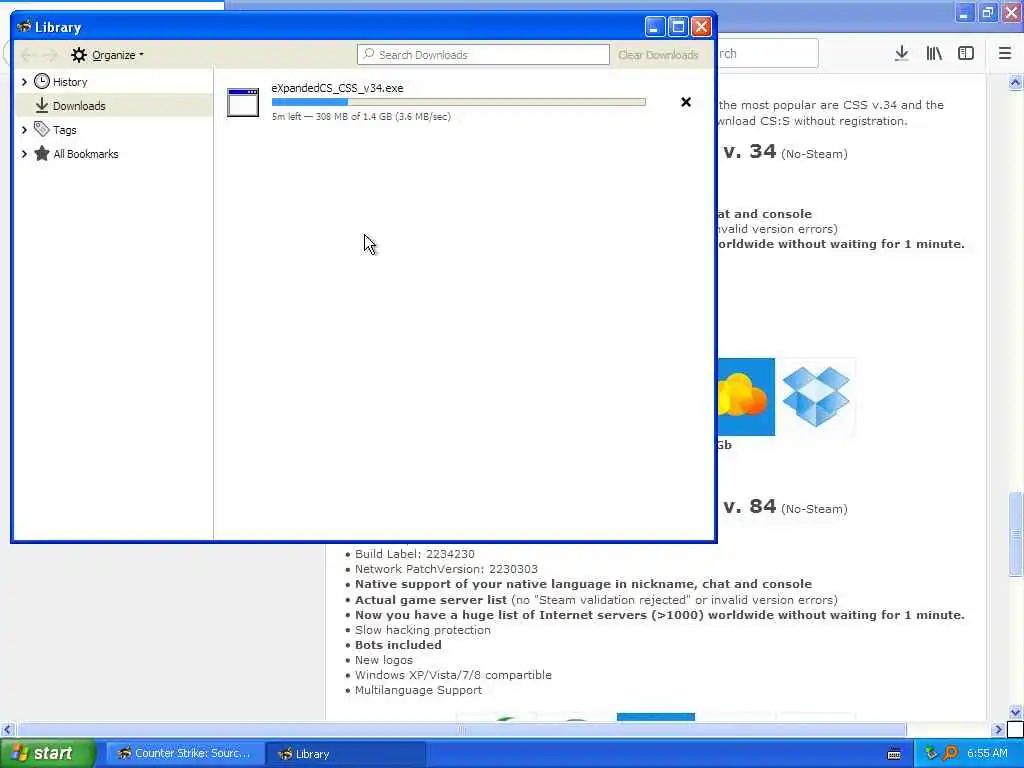Click the Library taskbar button
Viewport: 1024px width, 768px height.
(346, 754)
